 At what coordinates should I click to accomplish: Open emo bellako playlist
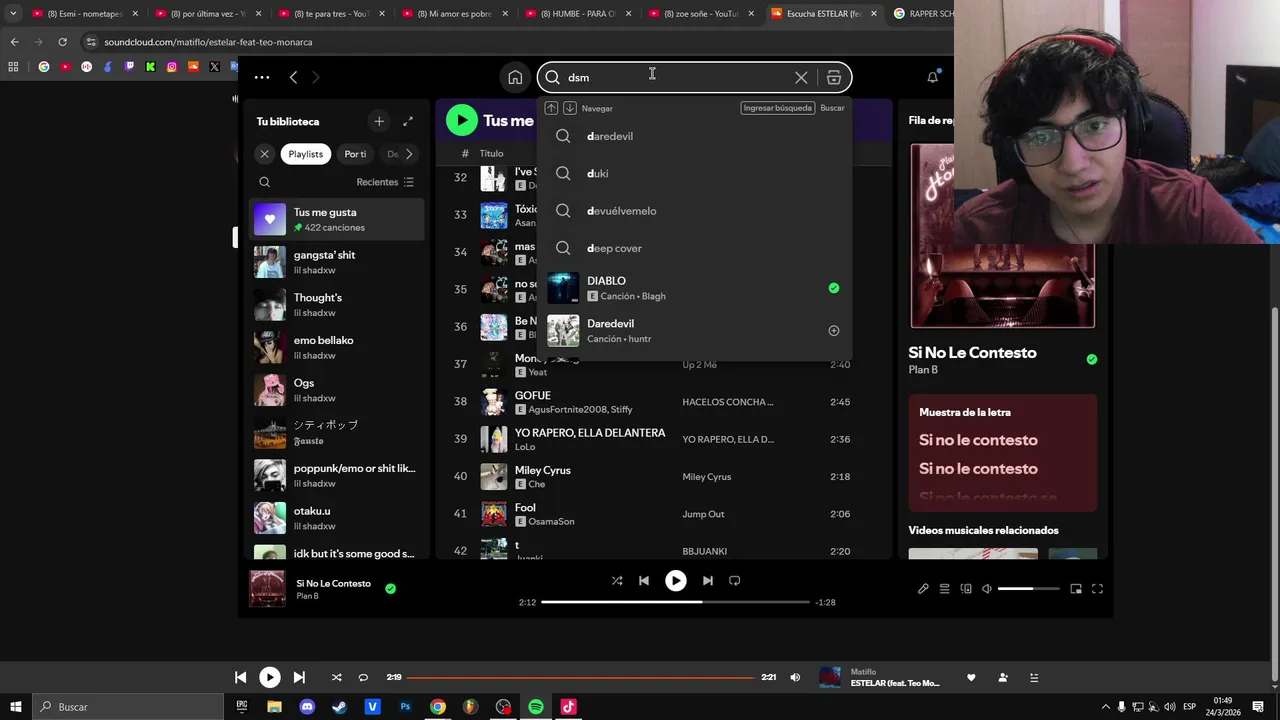tap(337, 347)
